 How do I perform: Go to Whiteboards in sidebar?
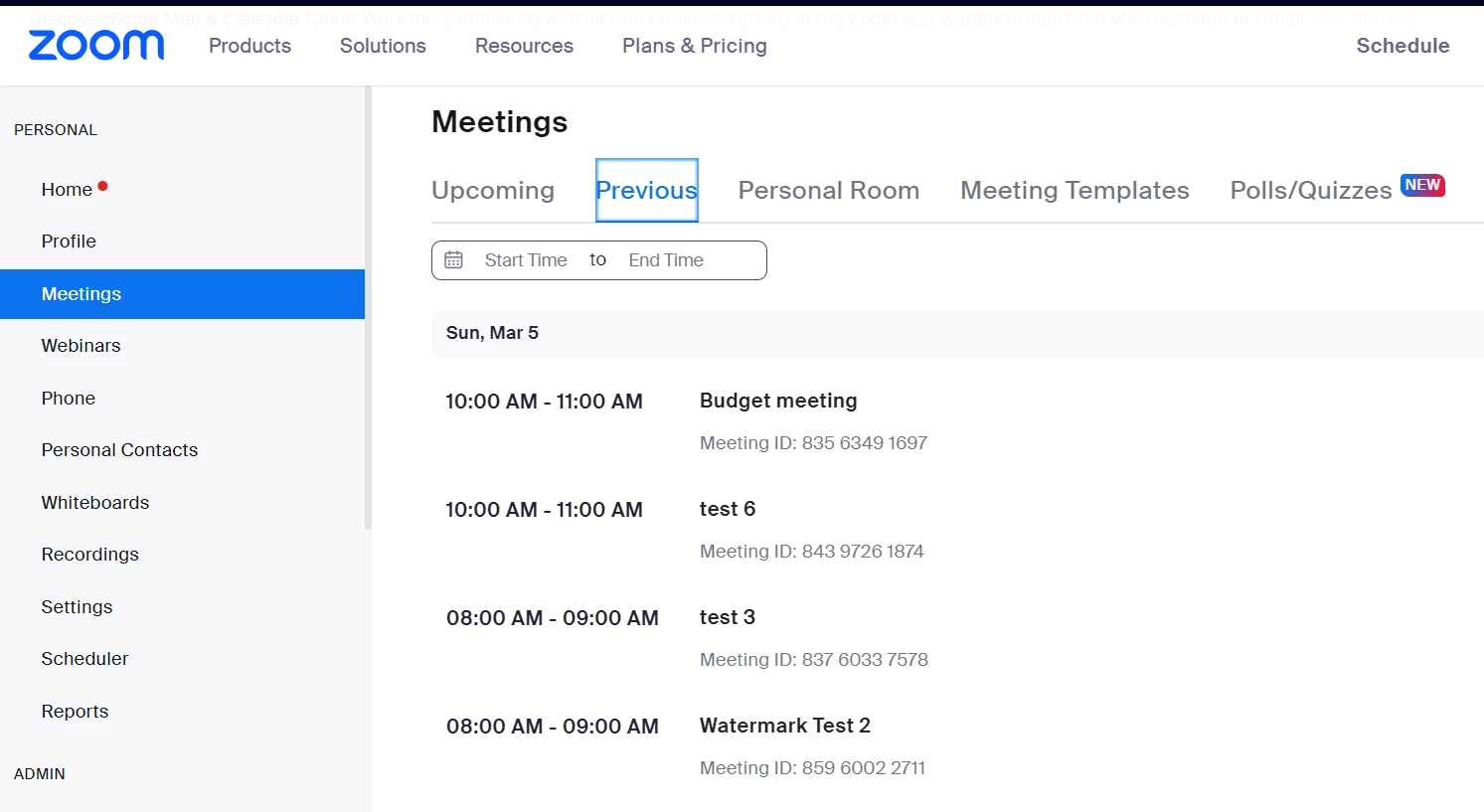94,503
